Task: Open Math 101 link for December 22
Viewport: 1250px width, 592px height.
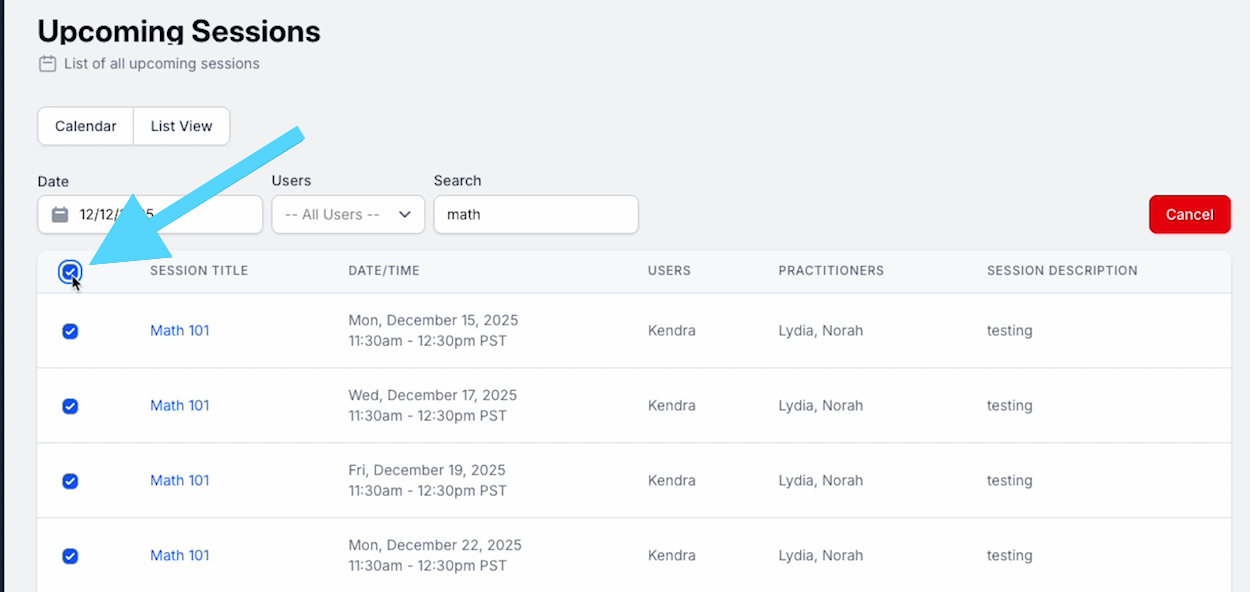Action: (x=180, y=556)
